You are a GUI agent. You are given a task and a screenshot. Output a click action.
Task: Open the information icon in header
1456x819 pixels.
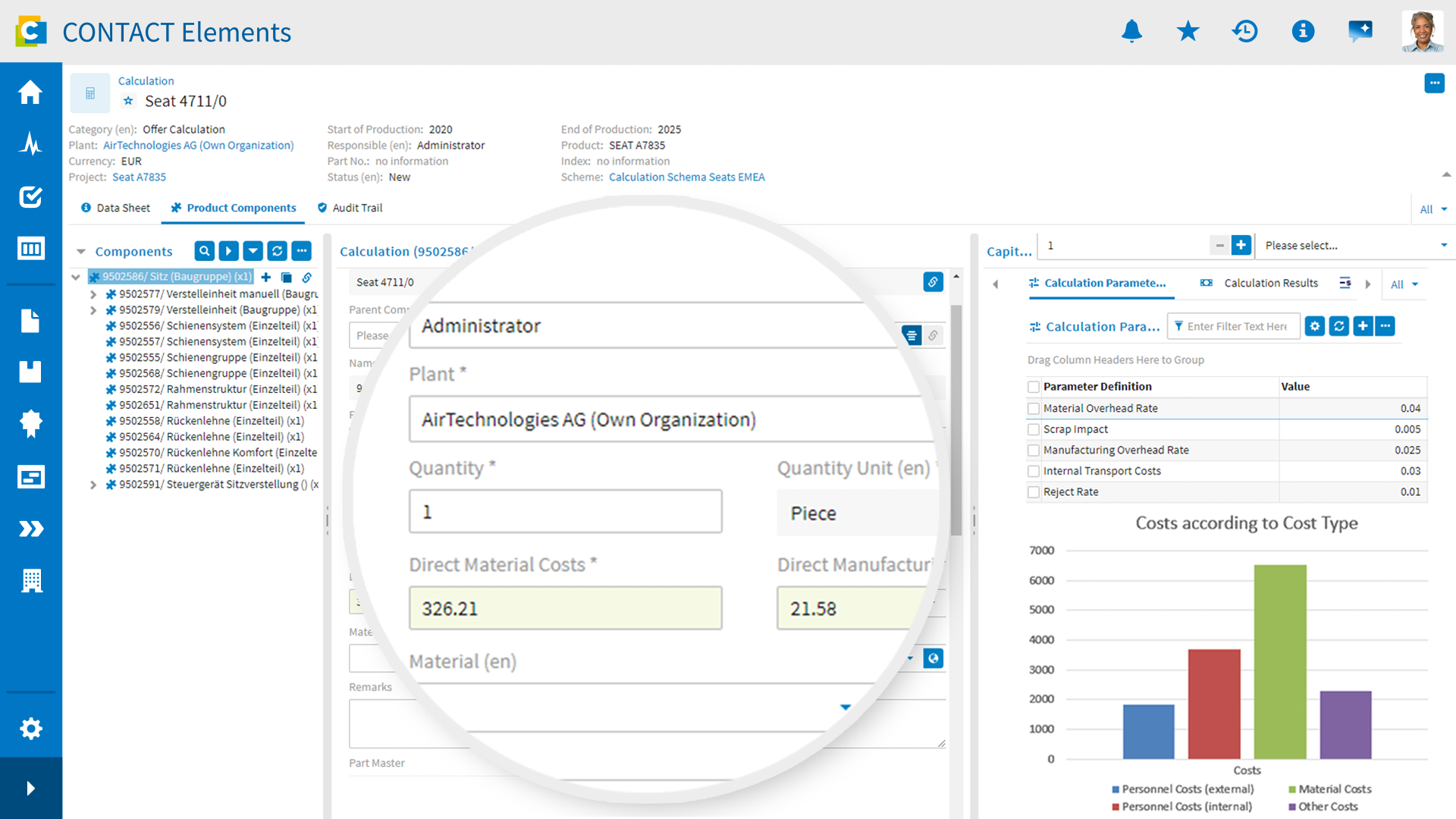pos(1303,31)
